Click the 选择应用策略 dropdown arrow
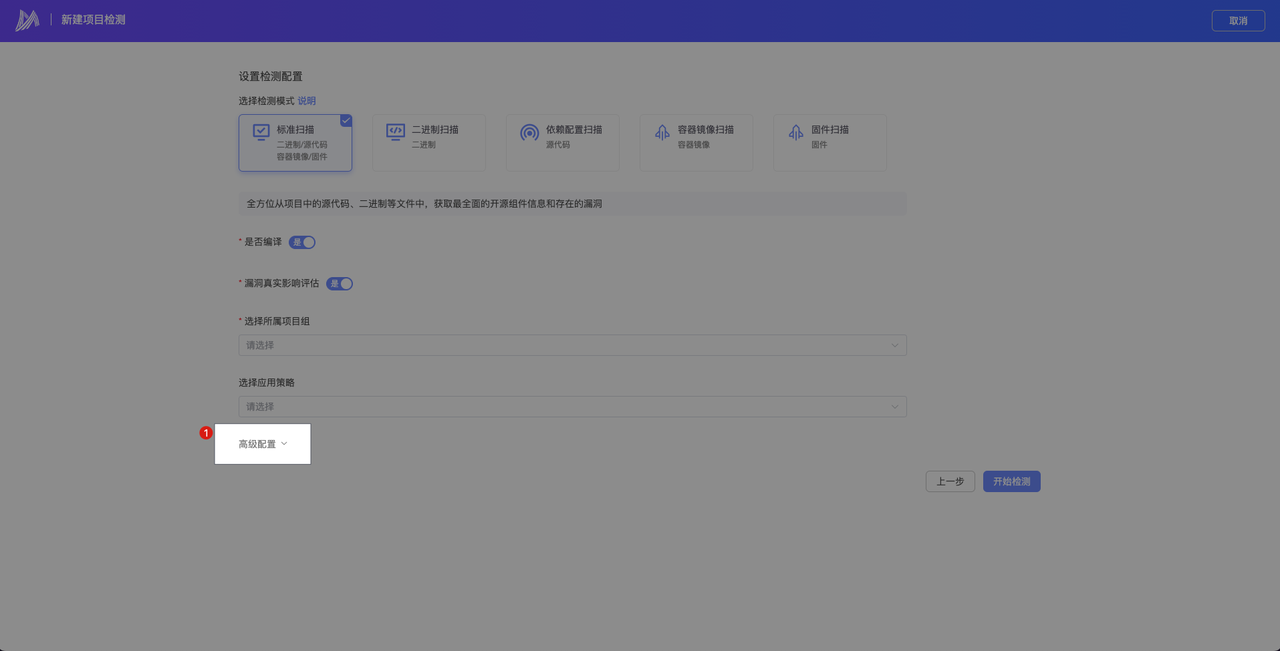 tap(895, 407)
